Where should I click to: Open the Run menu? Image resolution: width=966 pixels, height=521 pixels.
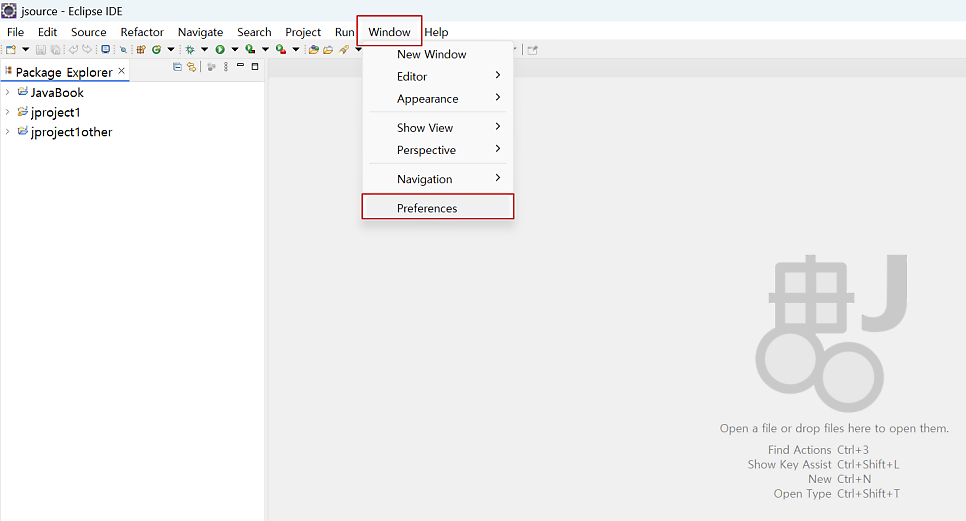tap(344, 32)
